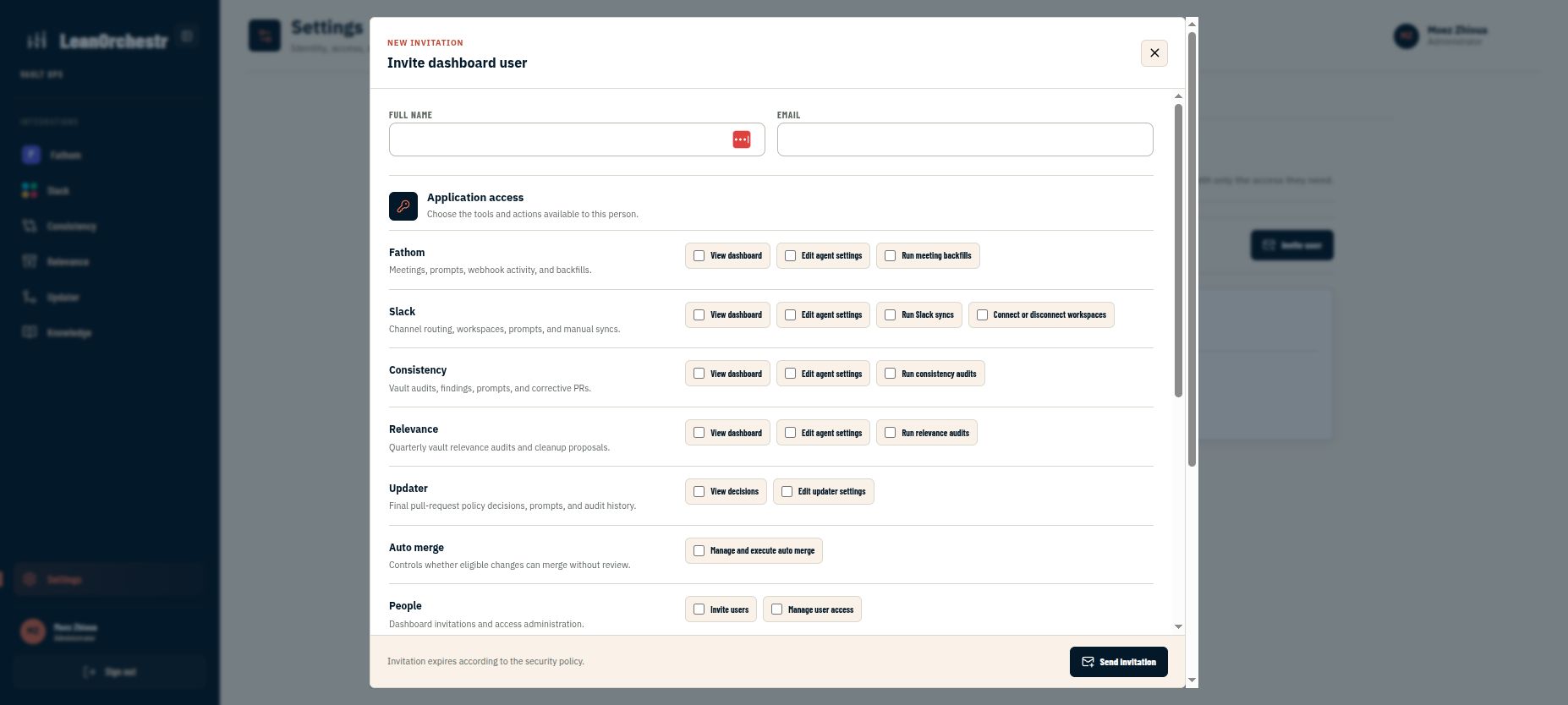Tick Run meeting backfills checkbox
Screen dimensions: 1568x705
(x=890, y=255)
